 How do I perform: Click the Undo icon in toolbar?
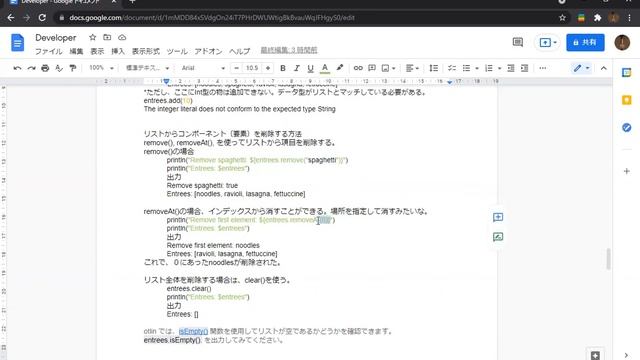point(17,68)
